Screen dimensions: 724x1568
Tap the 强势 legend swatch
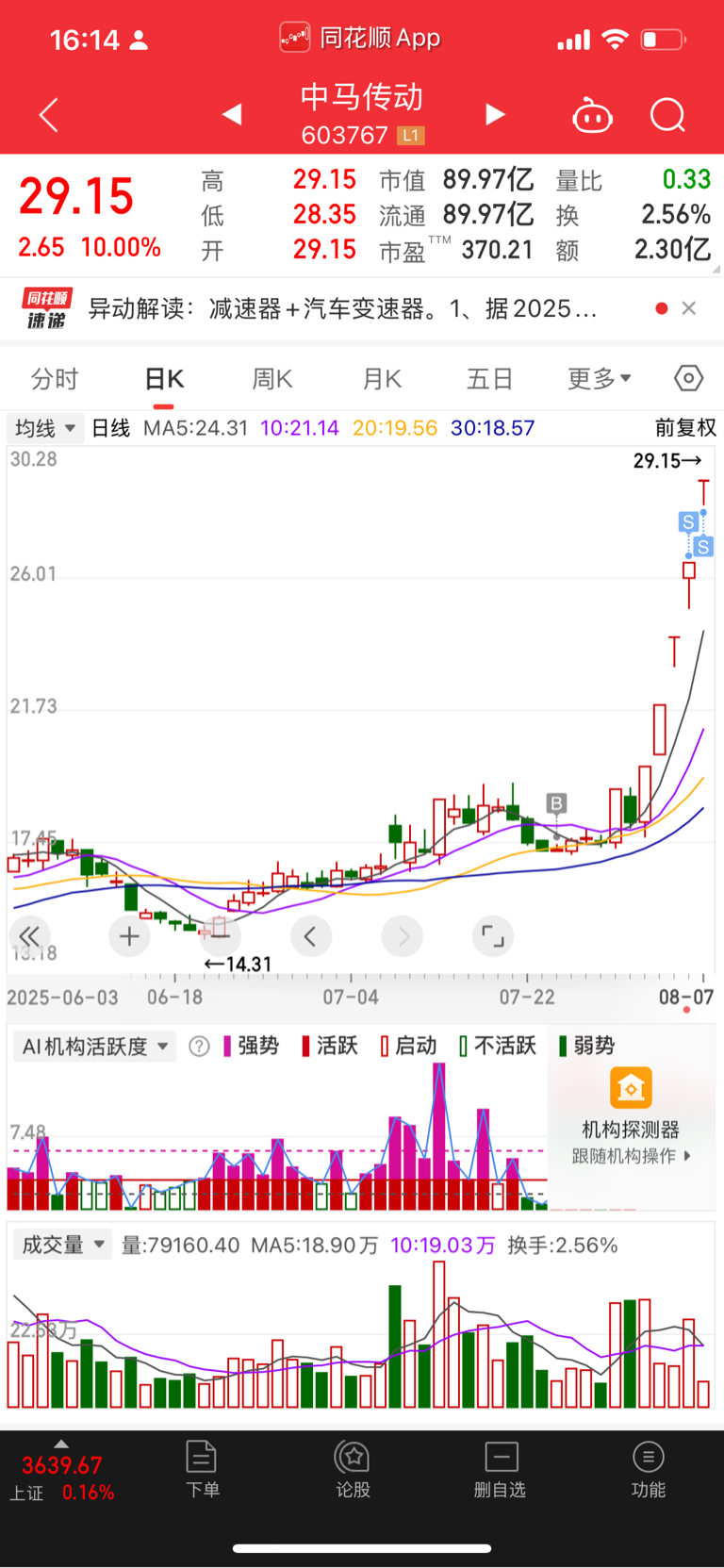[x=227, y=1046]
